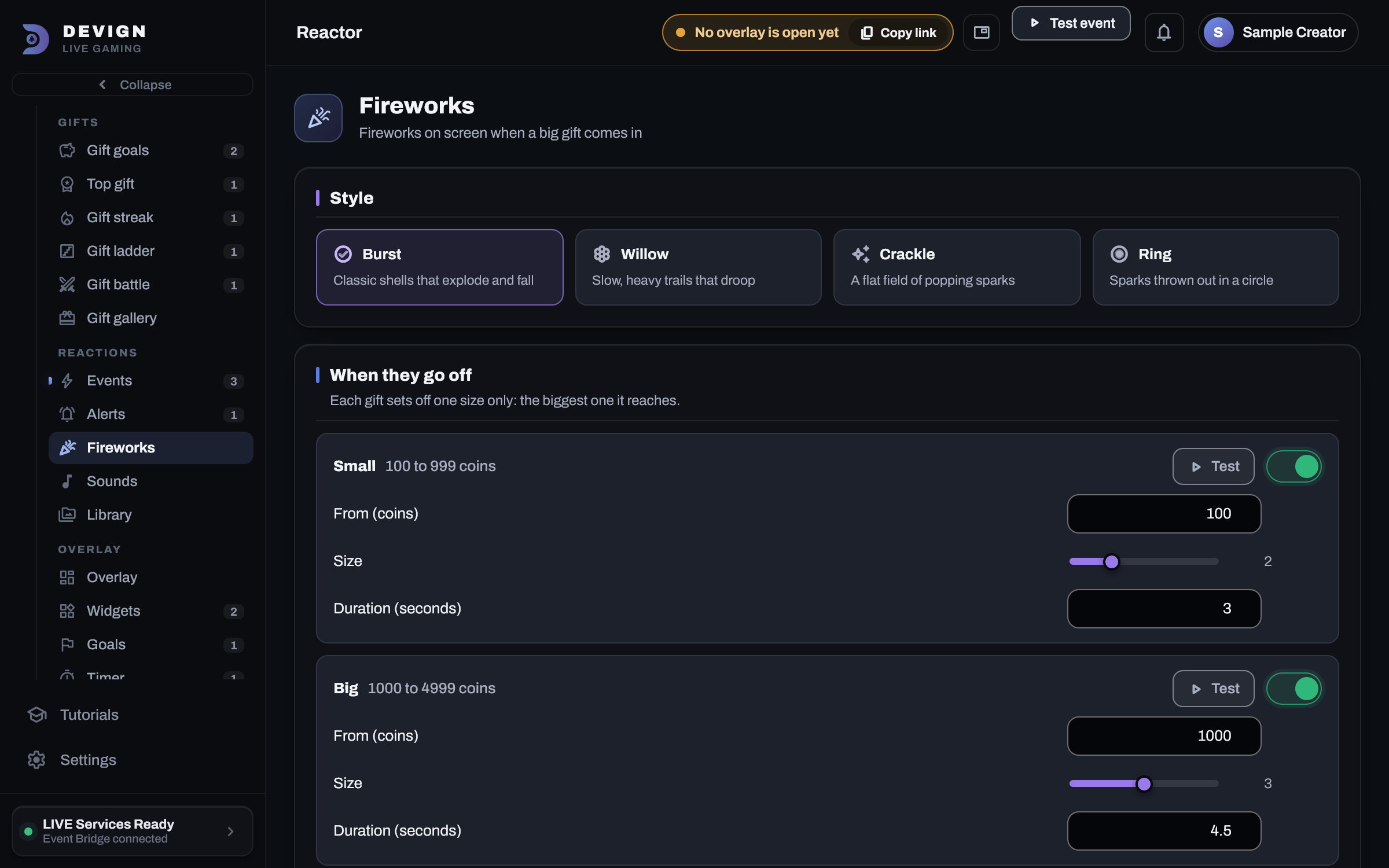Select the Willow style
This screenshot has height=868, width=1389.
click(699, 267)
